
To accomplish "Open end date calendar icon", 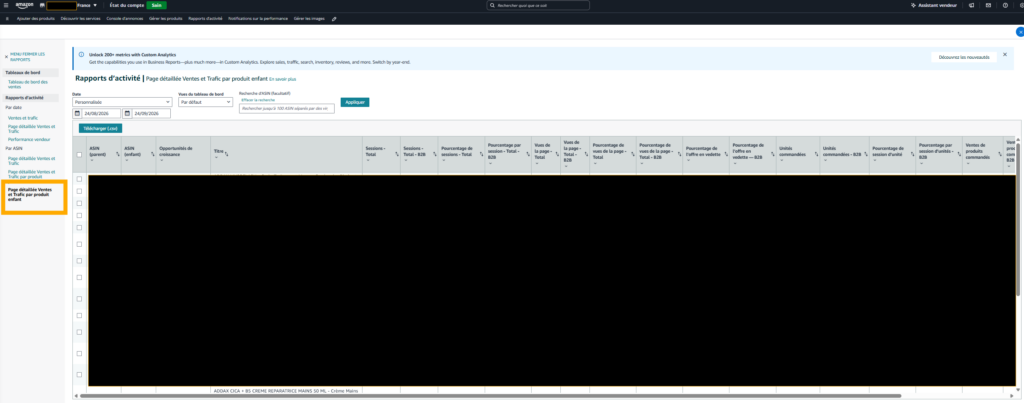I will coord(127,114).
